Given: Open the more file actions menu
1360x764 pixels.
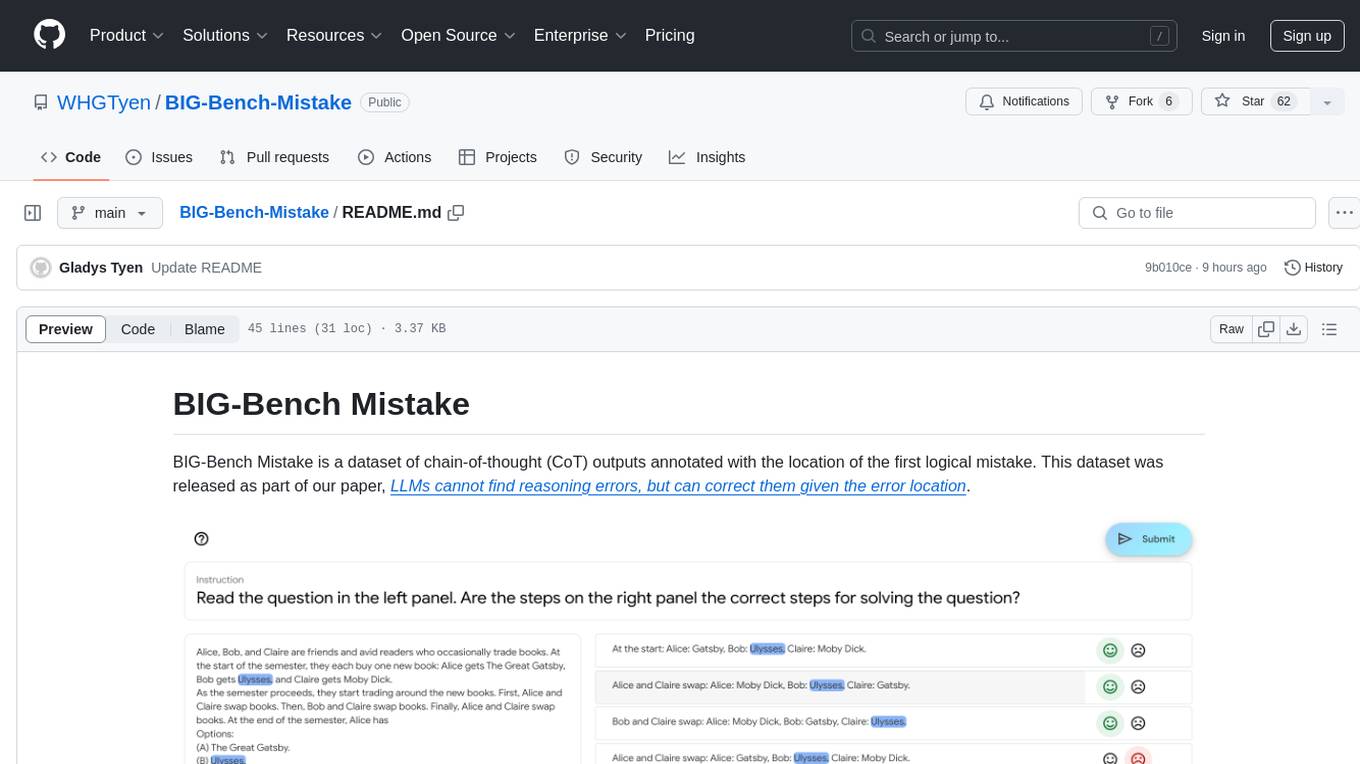Looking at the screenshot, I should pyautogui.click(x=1344, y=213).
